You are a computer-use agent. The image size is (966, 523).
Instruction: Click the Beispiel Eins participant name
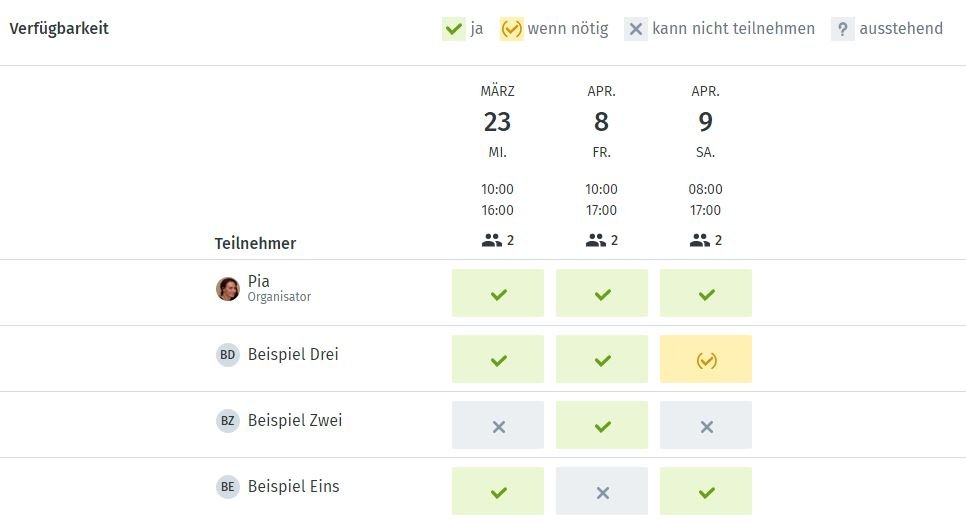[293, 487]
